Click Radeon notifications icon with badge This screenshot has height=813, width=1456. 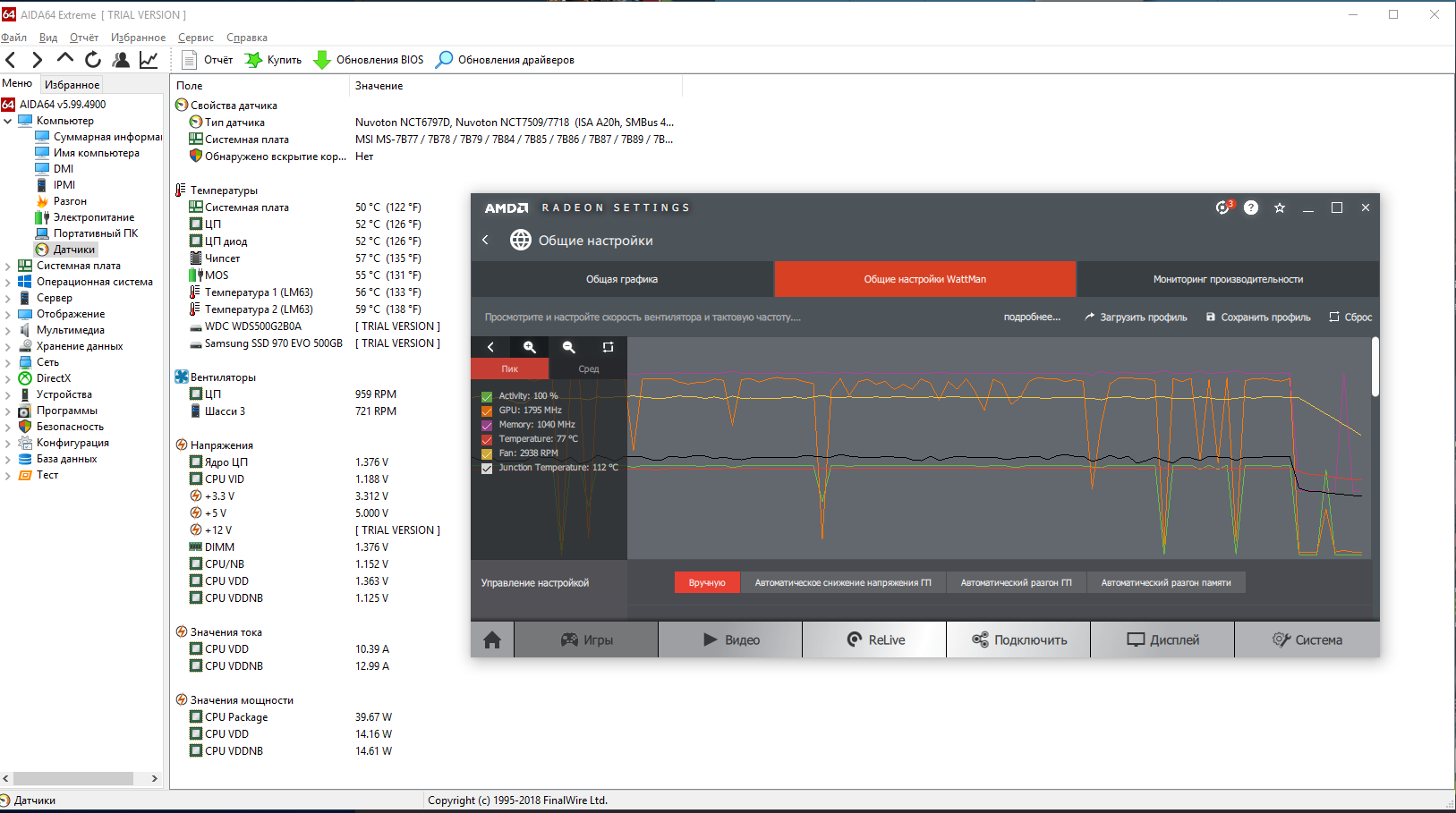click(x=1223, y=207)
